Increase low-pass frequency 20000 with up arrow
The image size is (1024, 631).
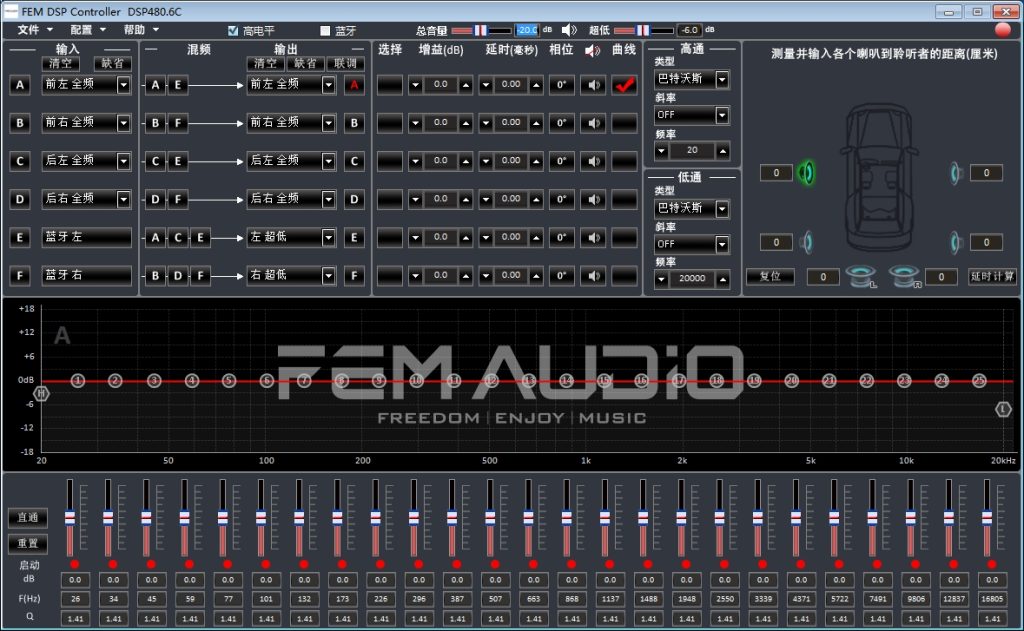[x=722, y=279]
